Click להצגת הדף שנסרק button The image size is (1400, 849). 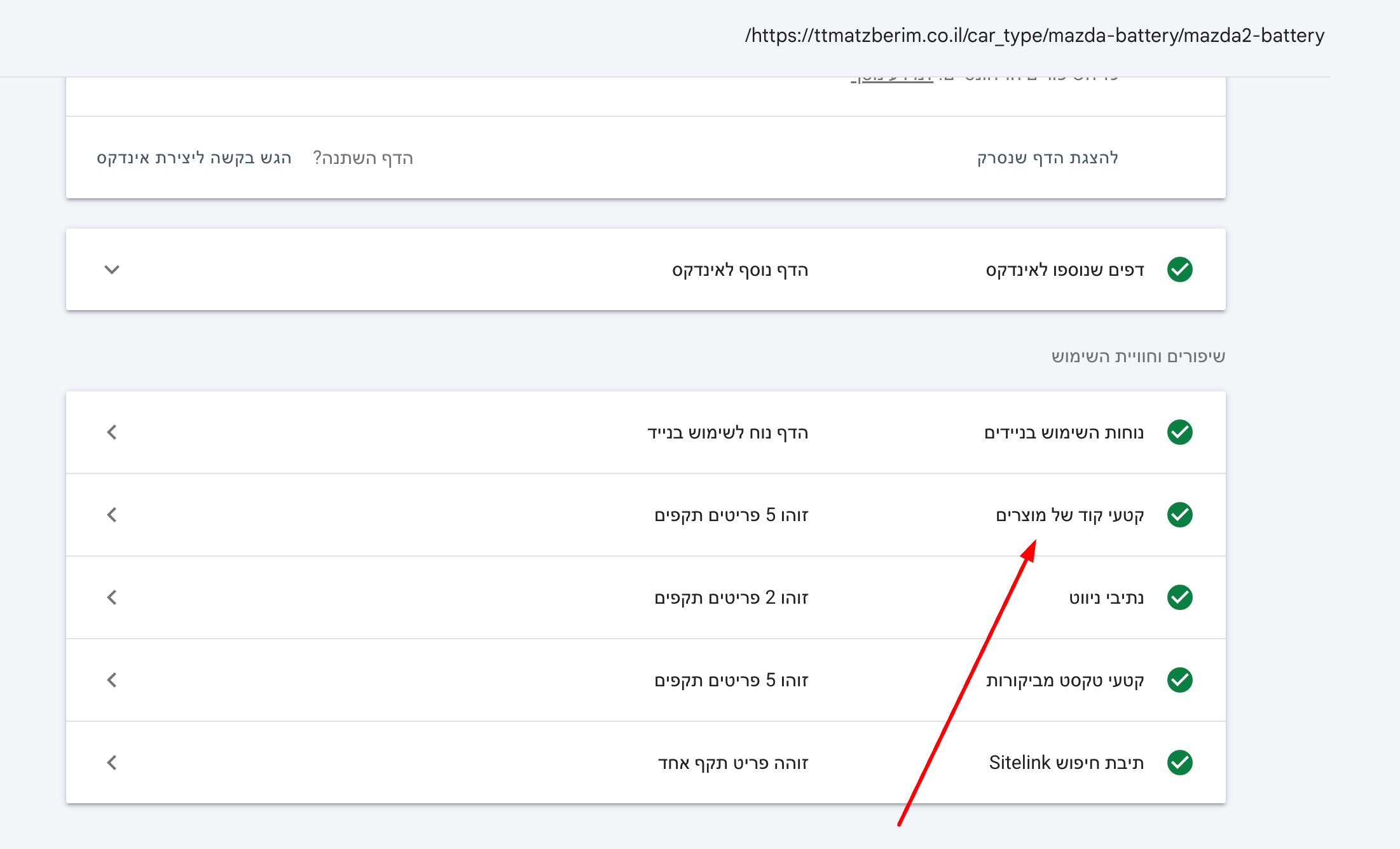(x=1047, y=158)
